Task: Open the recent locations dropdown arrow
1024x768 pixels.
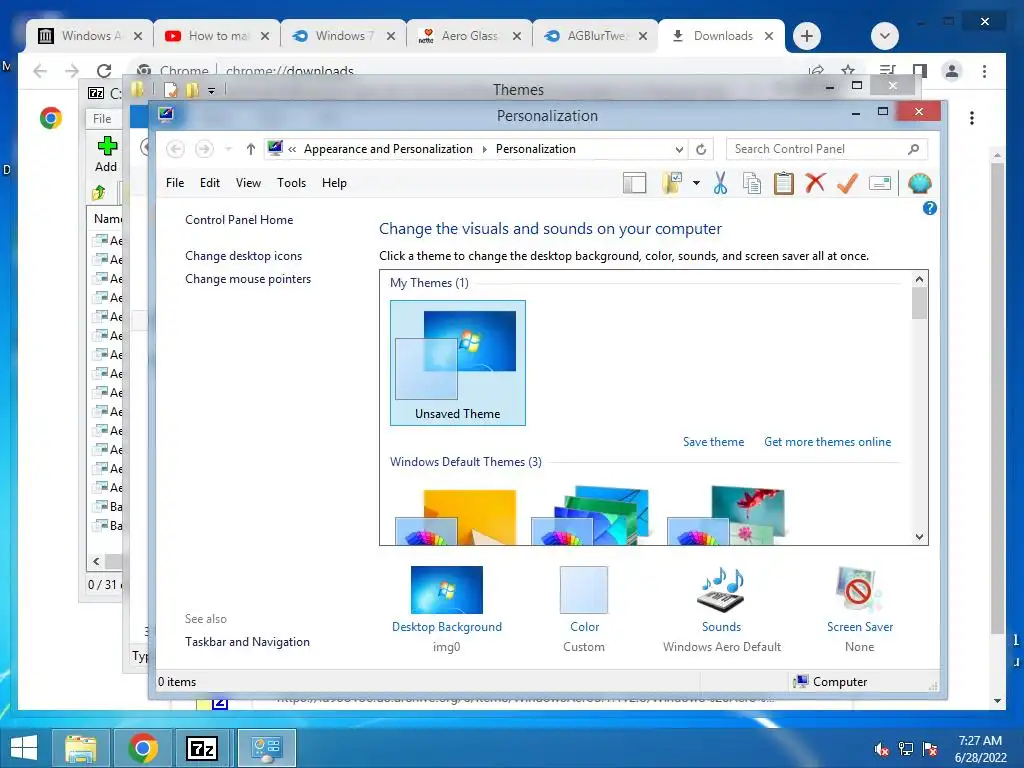Action: [228, 150]
